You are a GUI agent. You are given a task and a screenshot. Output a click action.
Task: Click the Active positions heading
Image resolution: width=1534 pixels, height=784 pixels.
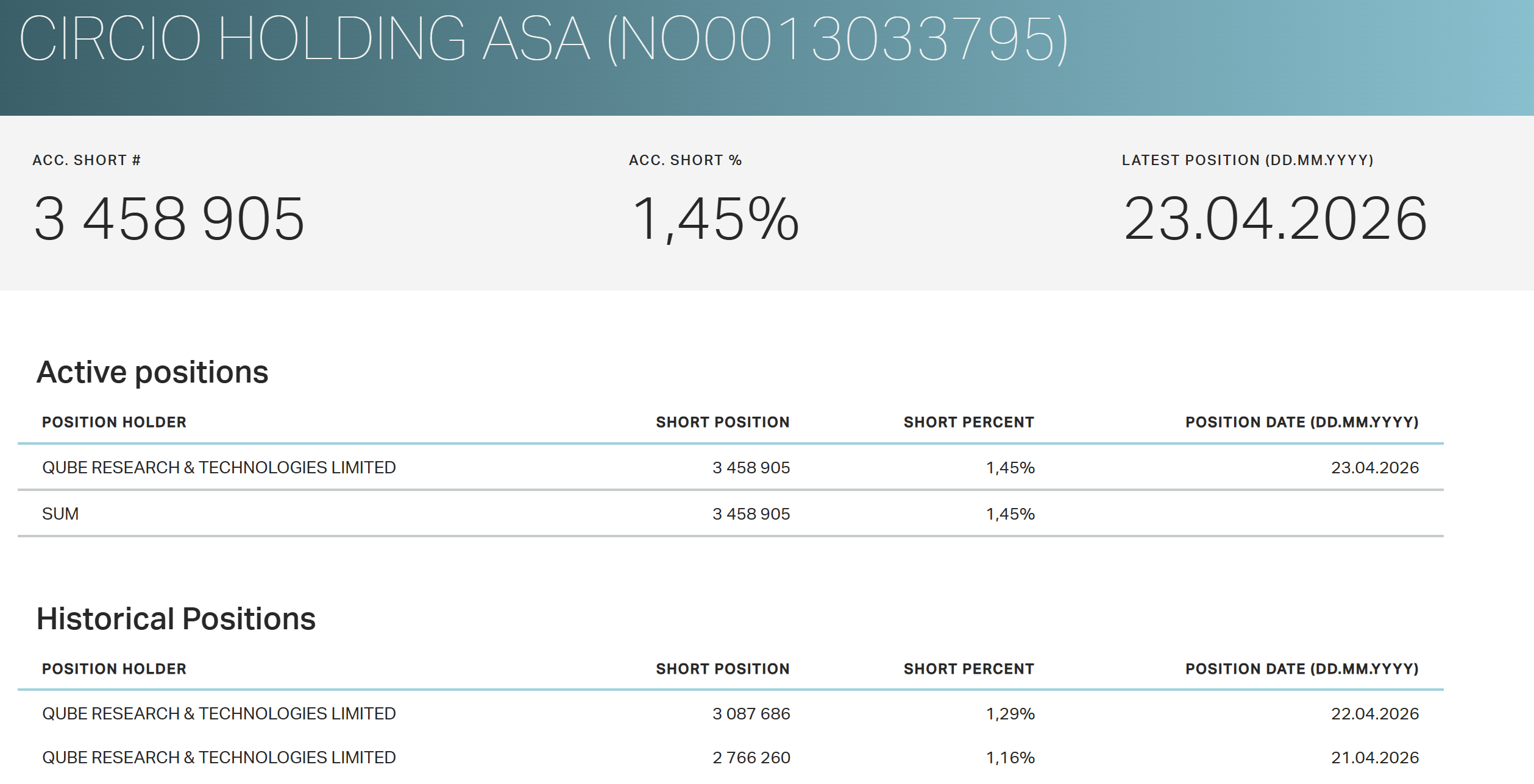tap(152, 372)
